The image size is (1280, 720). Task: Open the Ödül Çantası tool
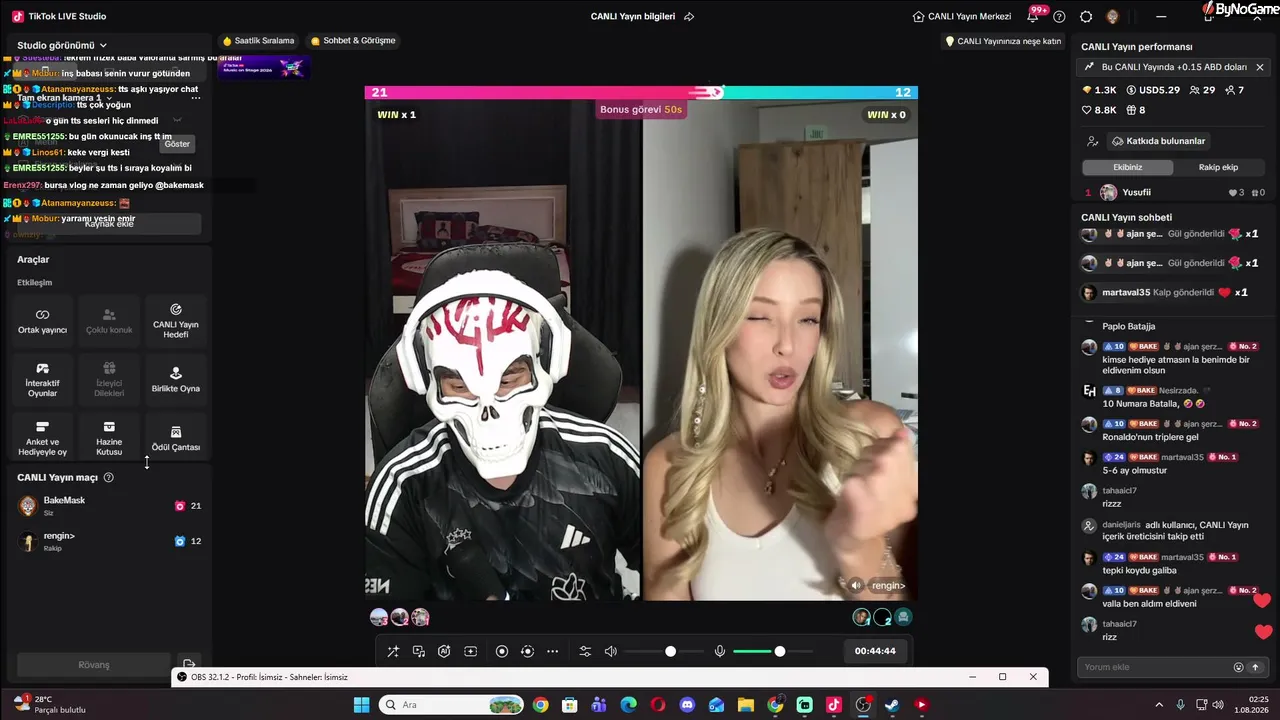[x=176, y=438]
